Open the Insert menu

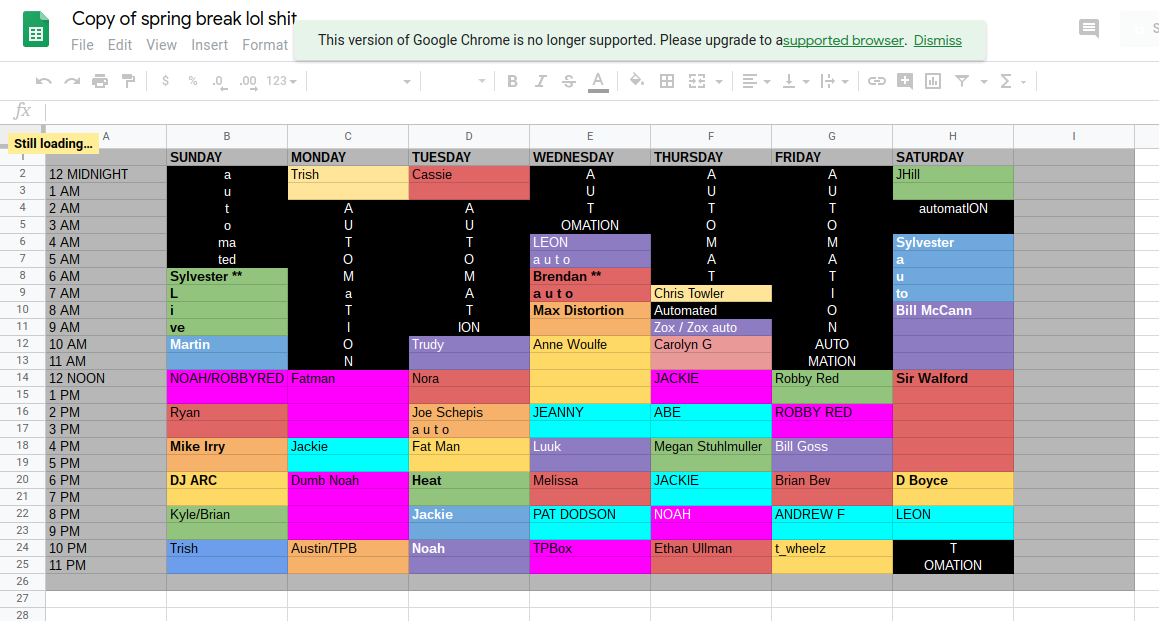209,45
